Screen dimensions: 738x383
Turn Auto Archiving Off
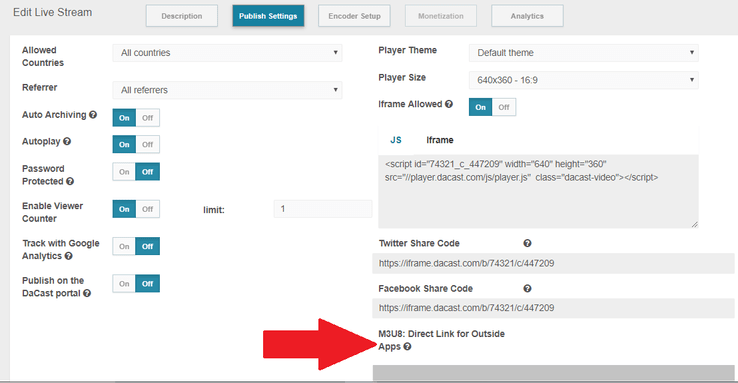tap(148, 118)
